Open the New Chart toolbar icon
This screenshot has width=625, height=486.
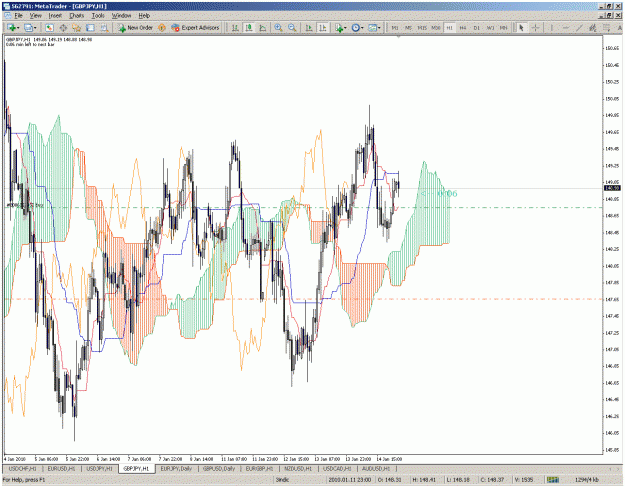[11, 28]
